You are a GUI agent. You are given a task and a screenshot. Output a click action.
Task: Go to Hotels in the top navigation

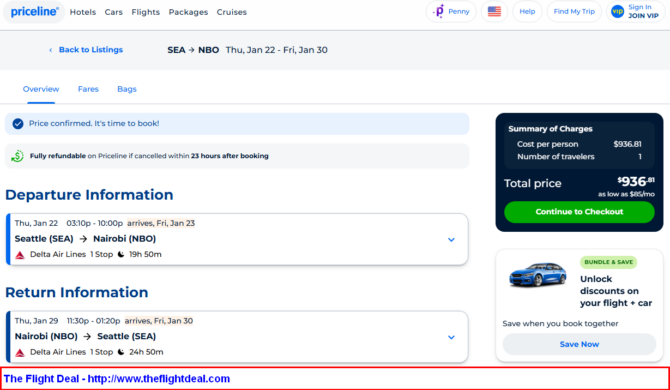[x=83, y=12]
